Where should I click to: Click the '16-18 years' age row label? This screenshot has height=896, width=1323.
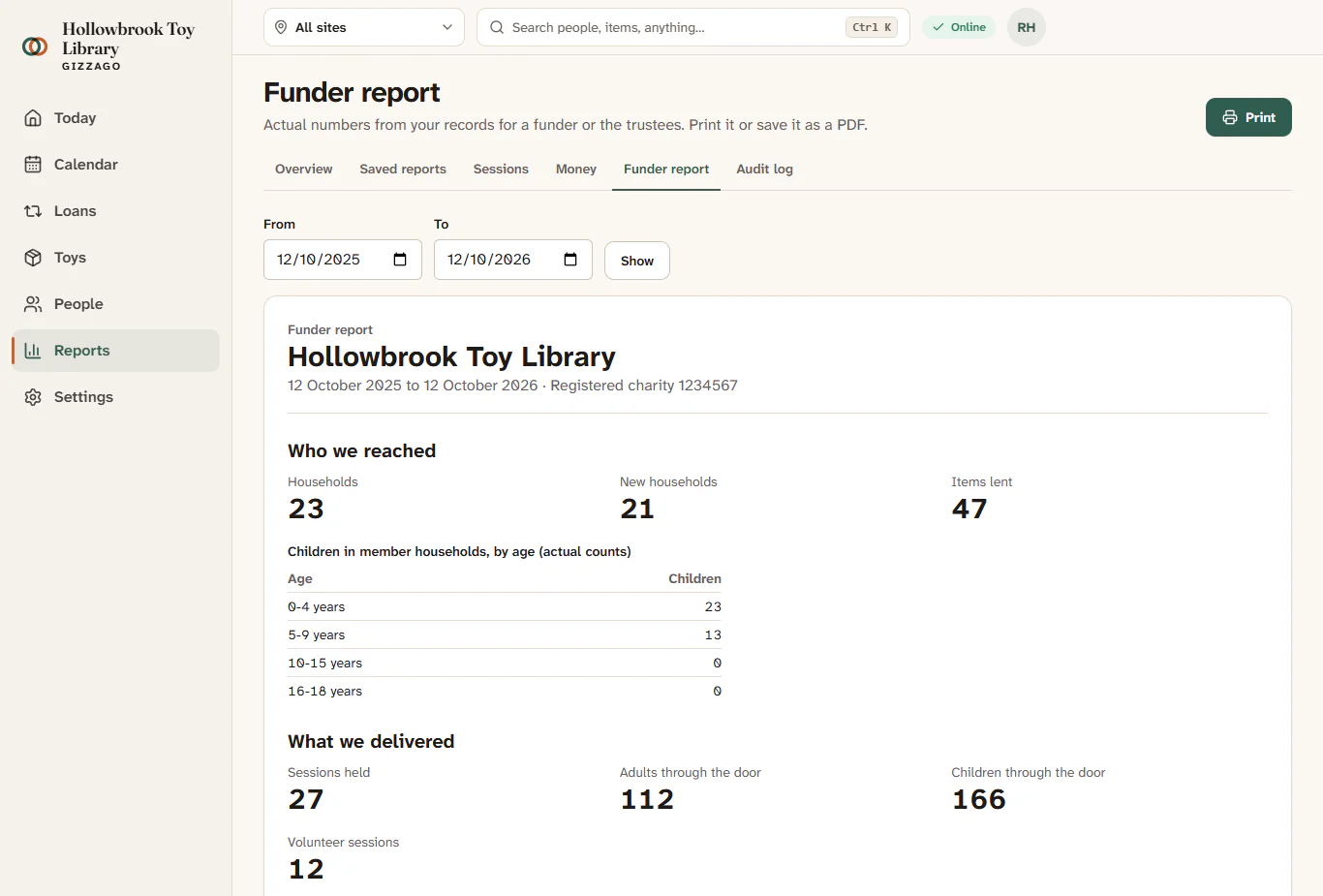(x=325, y=691)
